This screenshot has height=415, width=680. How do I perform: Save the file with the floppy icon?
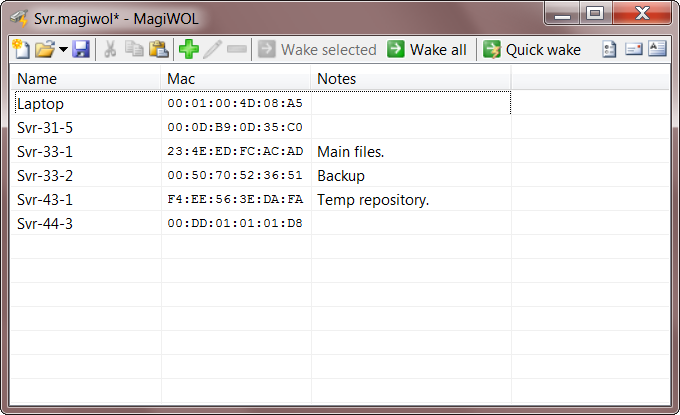pos(81,49)
